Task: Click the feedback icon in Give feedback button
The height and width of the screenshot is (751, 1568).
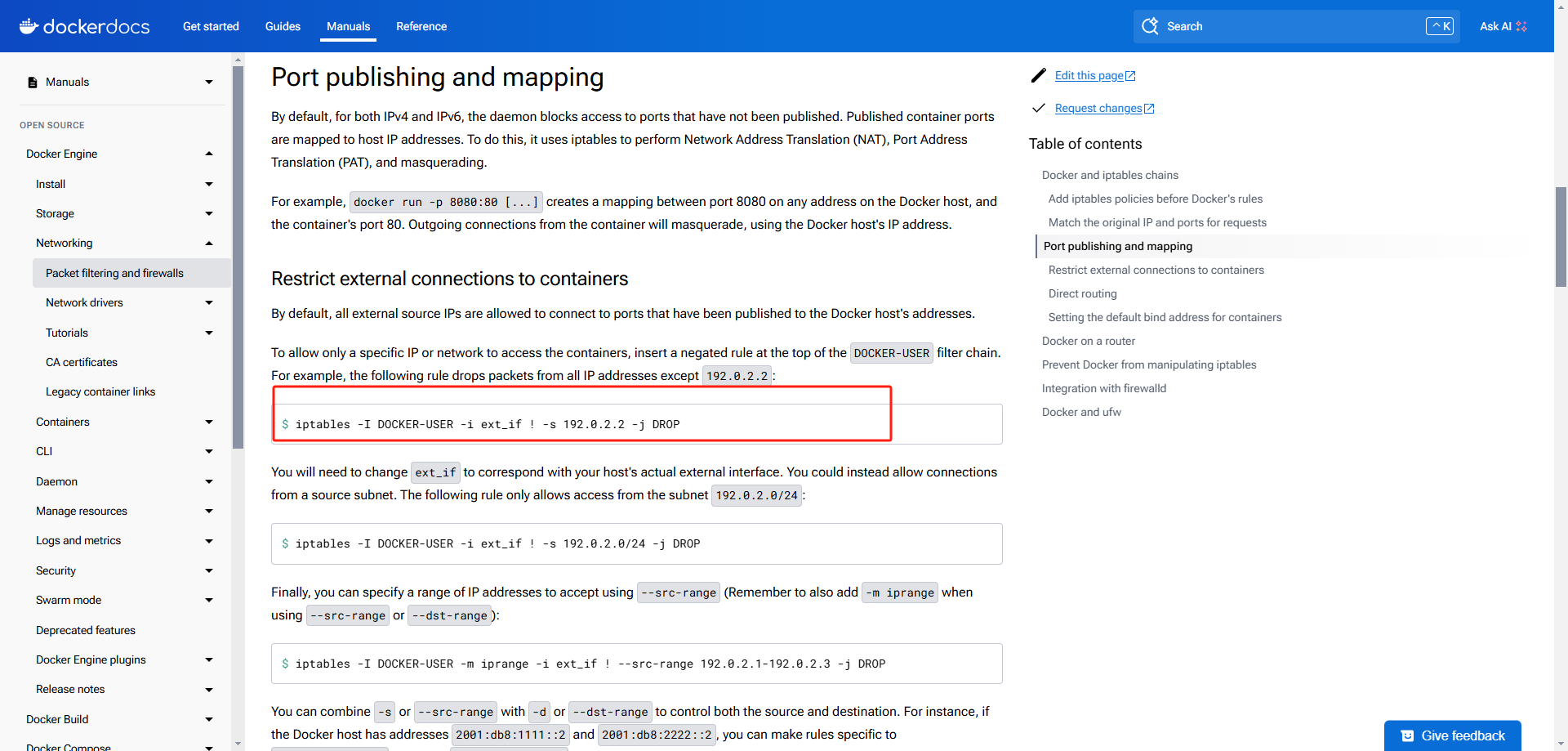Action: tap(1407, 735)
